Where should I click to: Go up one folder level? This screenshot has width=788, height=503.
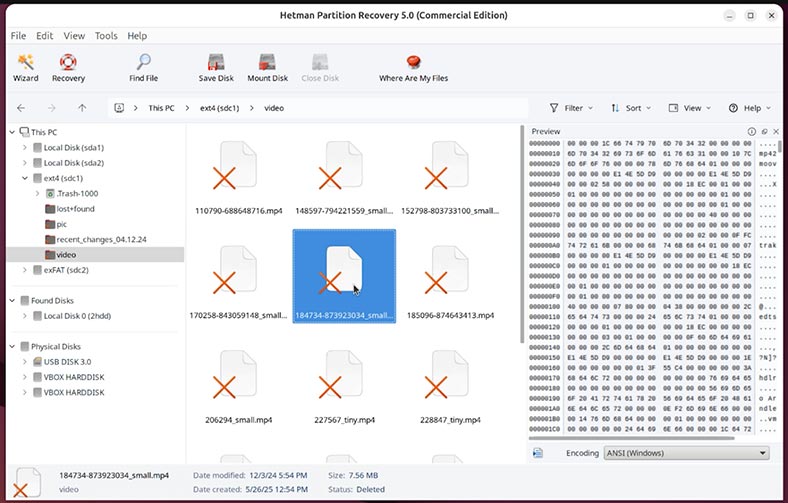(82, 108)
